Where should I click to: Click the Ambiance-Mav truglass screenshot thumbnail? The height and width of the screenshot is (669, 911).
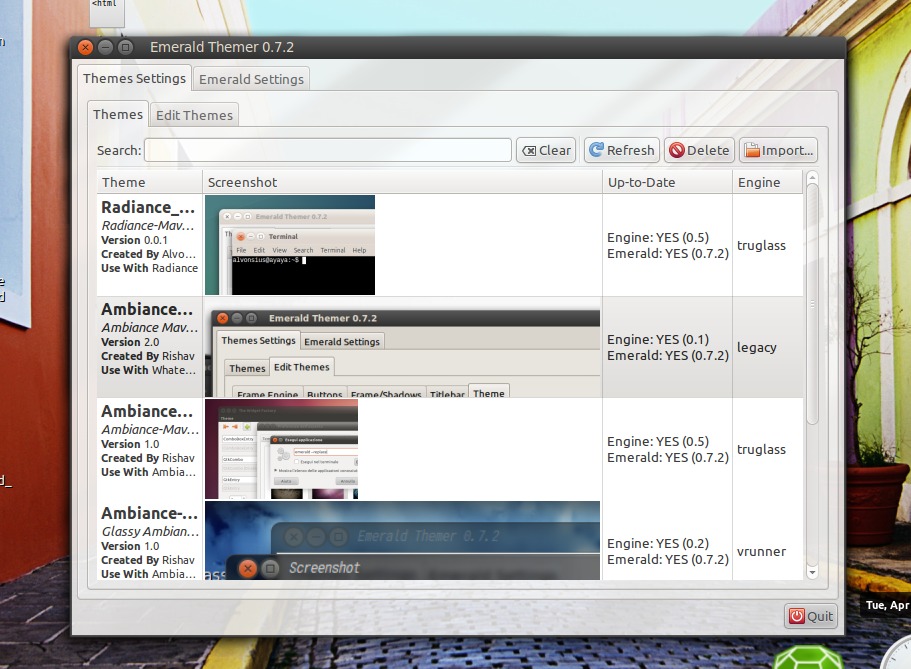281,449
